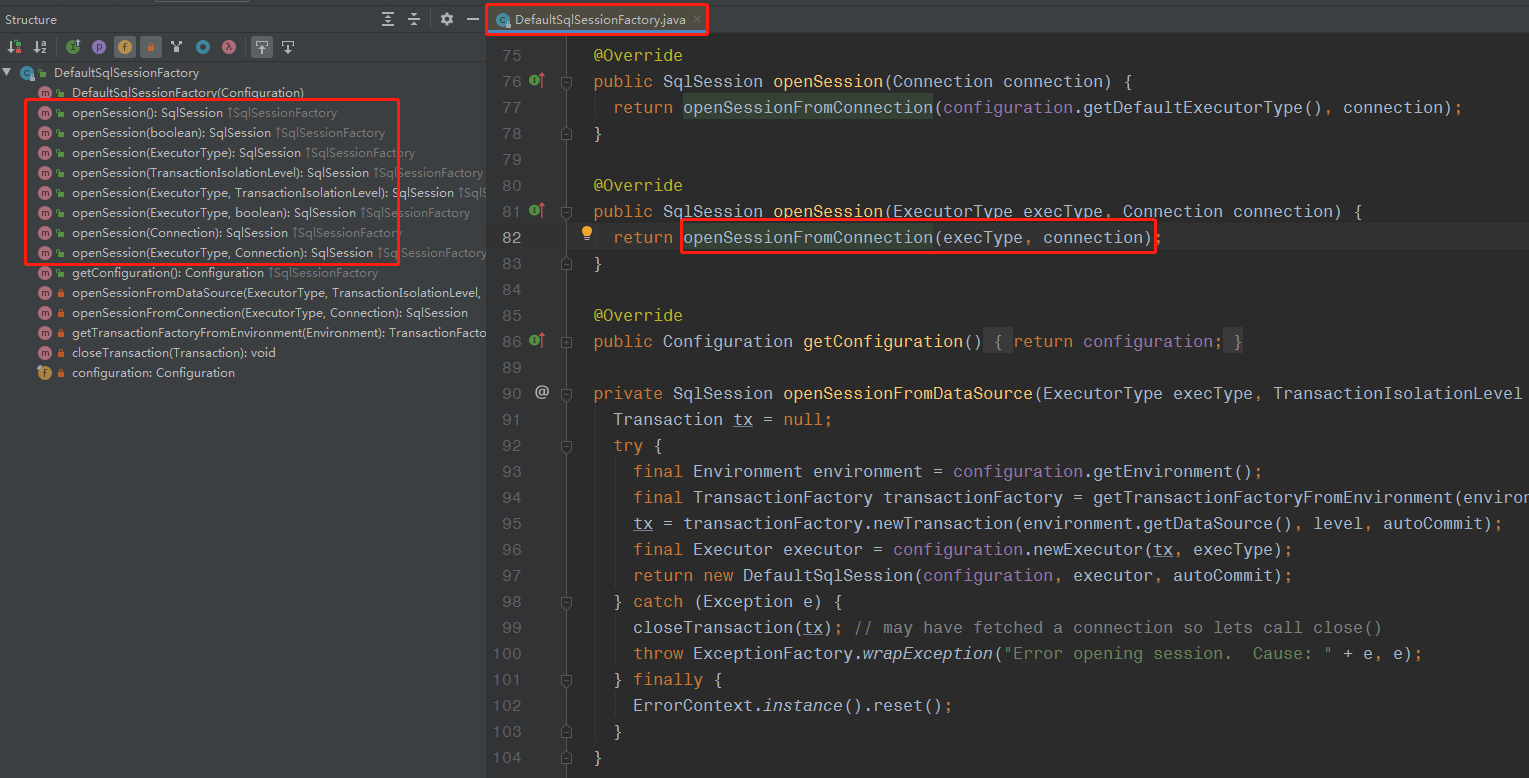Select configuration: Configuration field row

point(153,373)
